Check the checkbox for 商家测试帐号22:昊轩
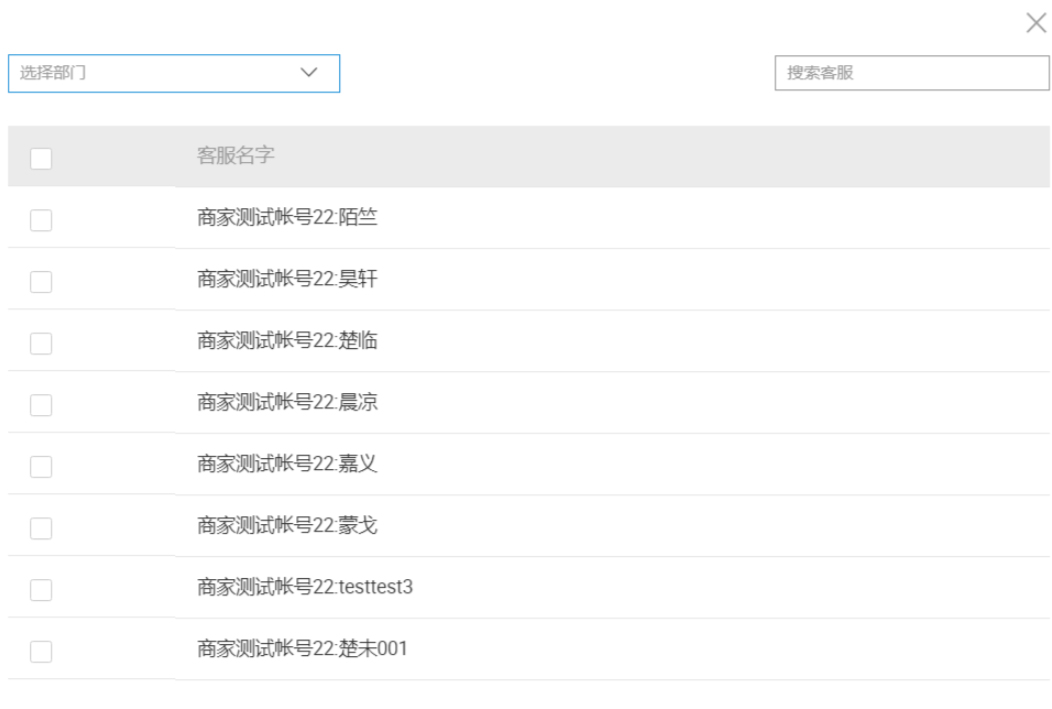1052x709 pixels. pyautogui.click(x=41, y=281)
